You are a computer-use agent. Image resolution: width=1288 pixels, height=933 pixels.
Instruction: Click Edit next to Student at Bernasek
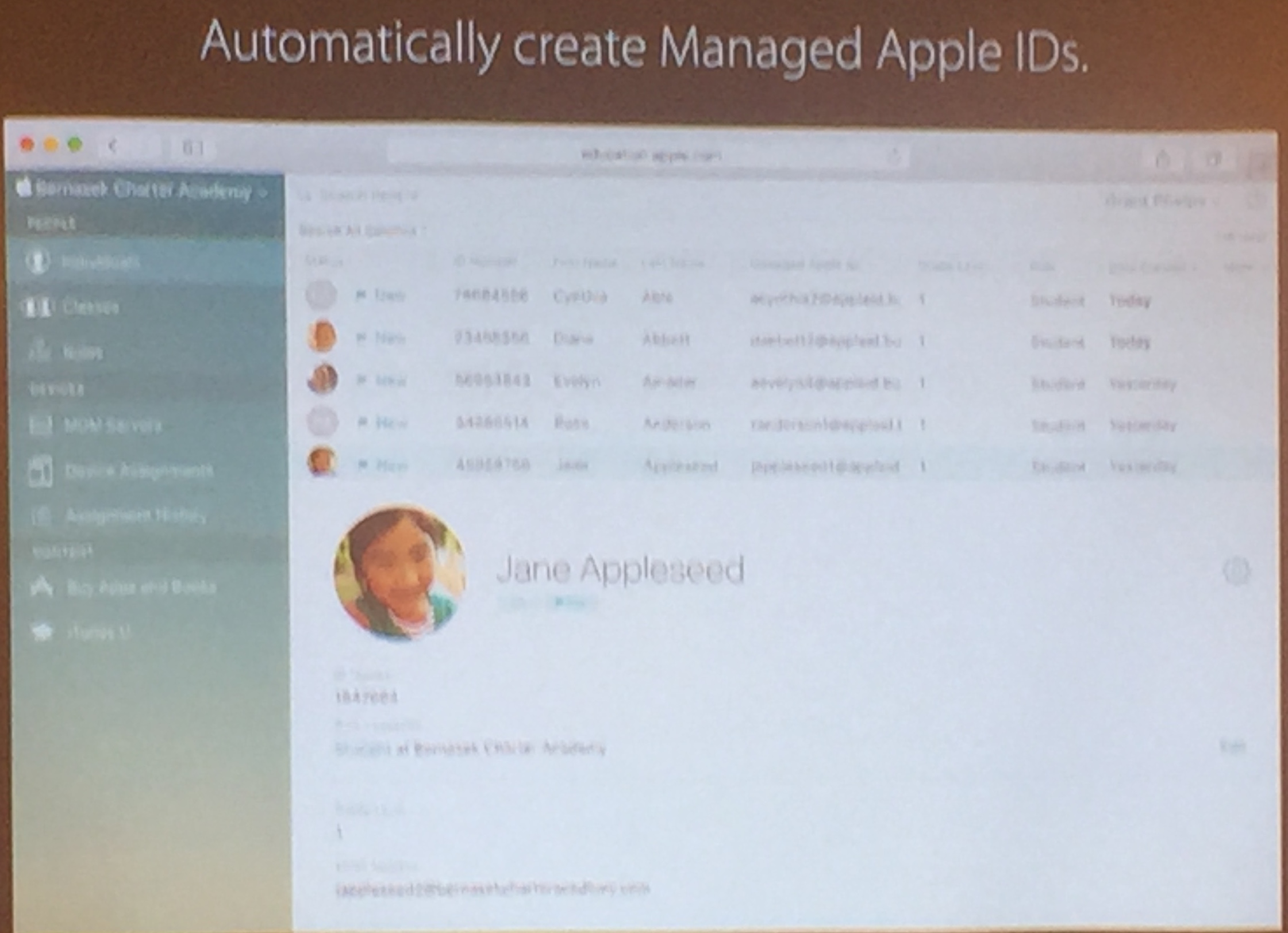[x=1232, y=746]
